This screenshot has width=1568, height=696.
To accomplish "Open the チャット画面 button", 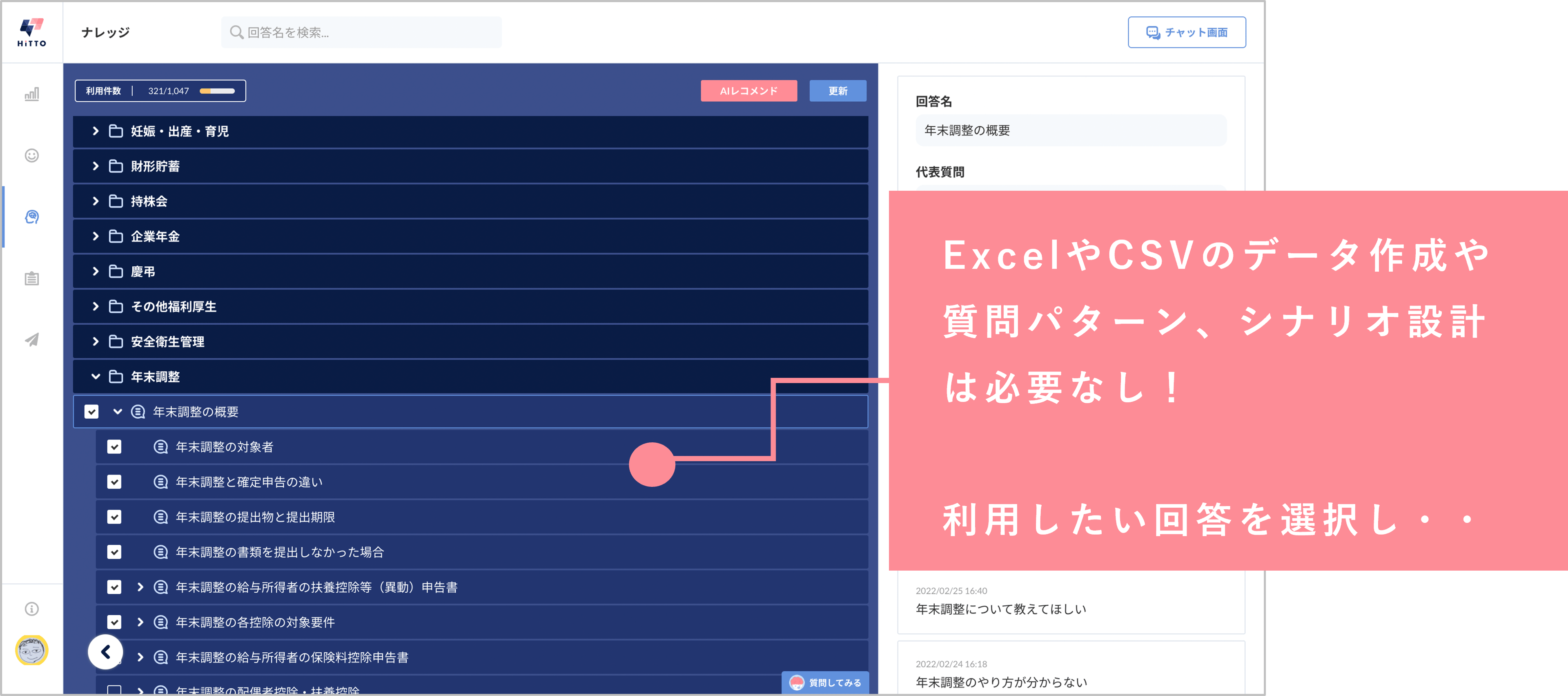I will point(1186,32).
